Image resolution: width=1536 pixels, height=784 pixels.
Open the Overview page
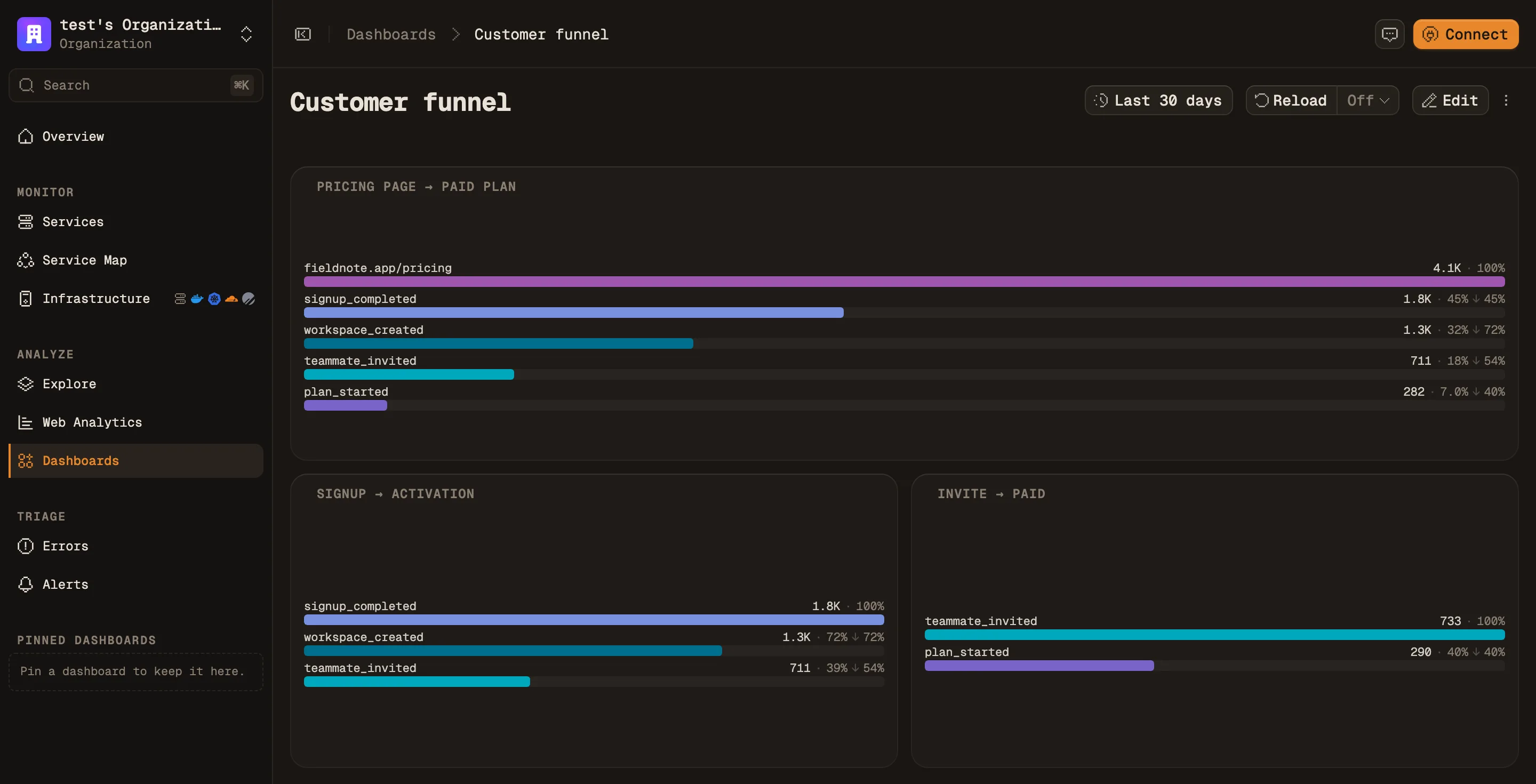pos(136,137)
